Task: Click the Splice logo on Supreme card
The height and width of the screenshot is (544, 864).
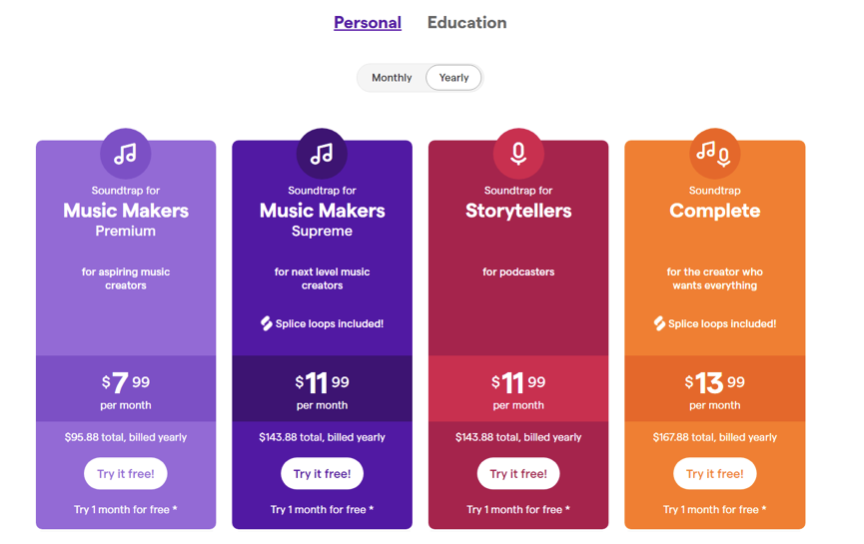Action: click(267, 323)
